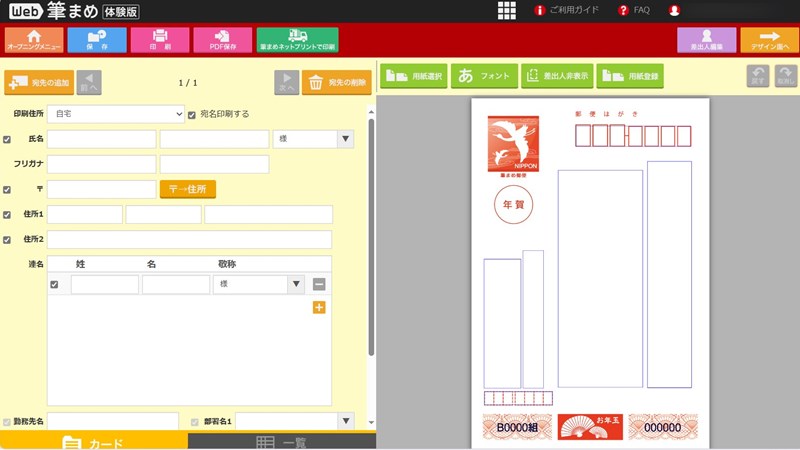
Task: Switch to 一覧 tab
Action: (282, 441)
